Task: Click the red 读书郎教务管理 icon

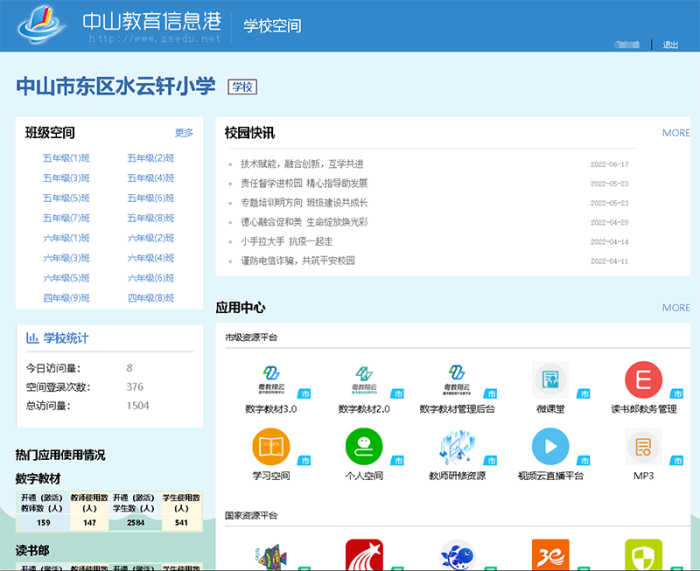Action: coord(643,381)
